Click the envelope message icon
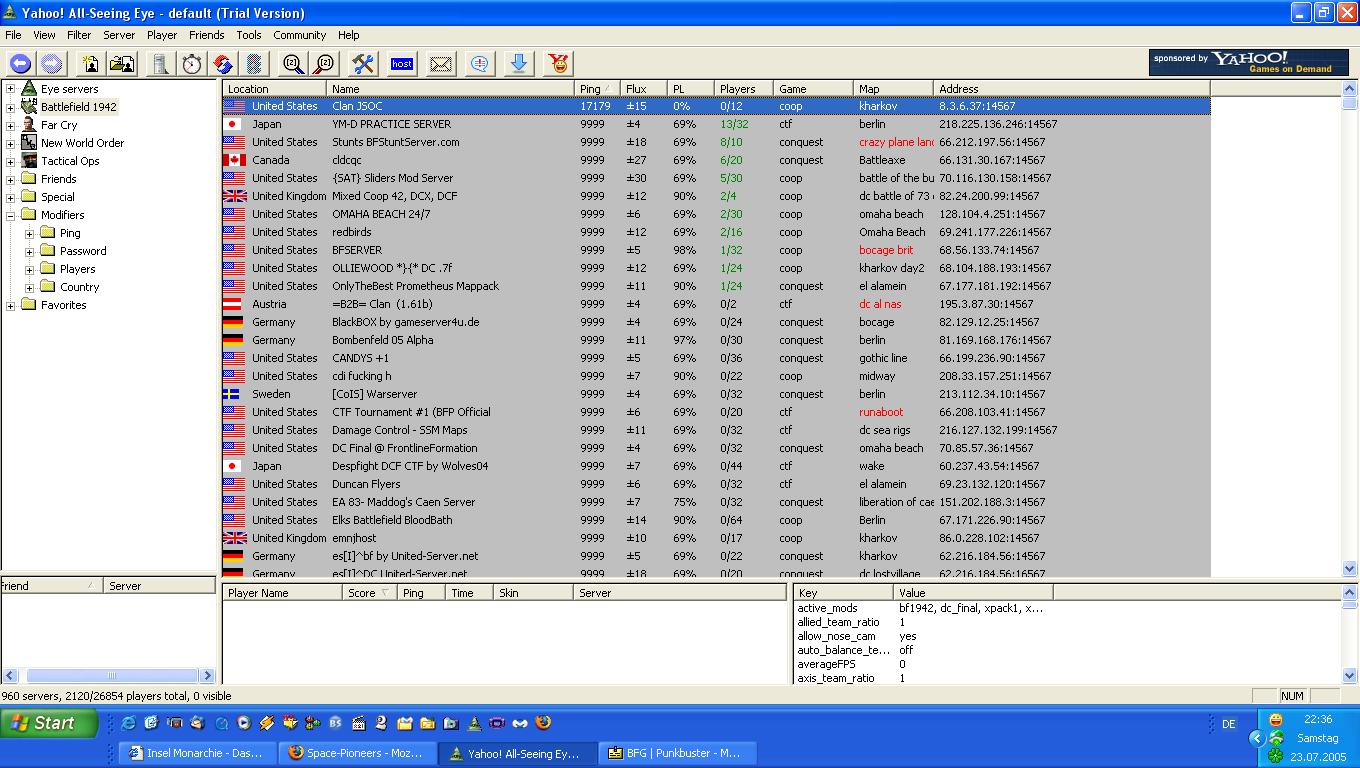 [441, 64]
